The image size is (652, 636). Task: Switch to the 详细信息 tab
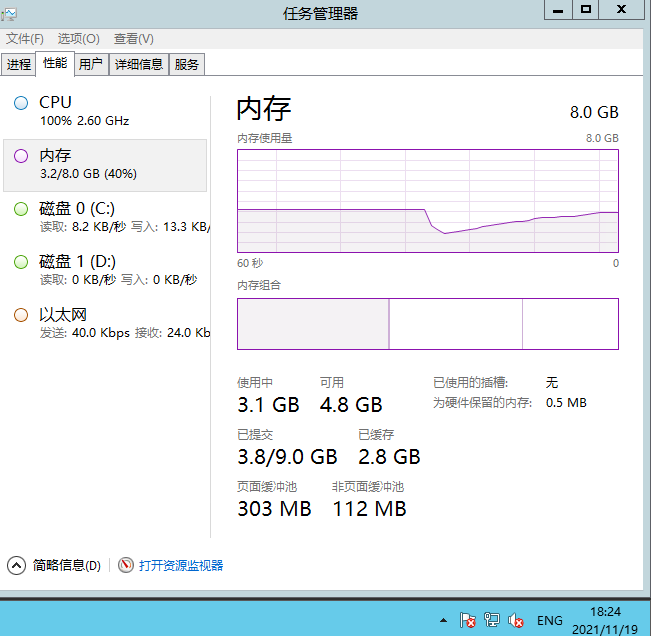[x=138, y=64]
